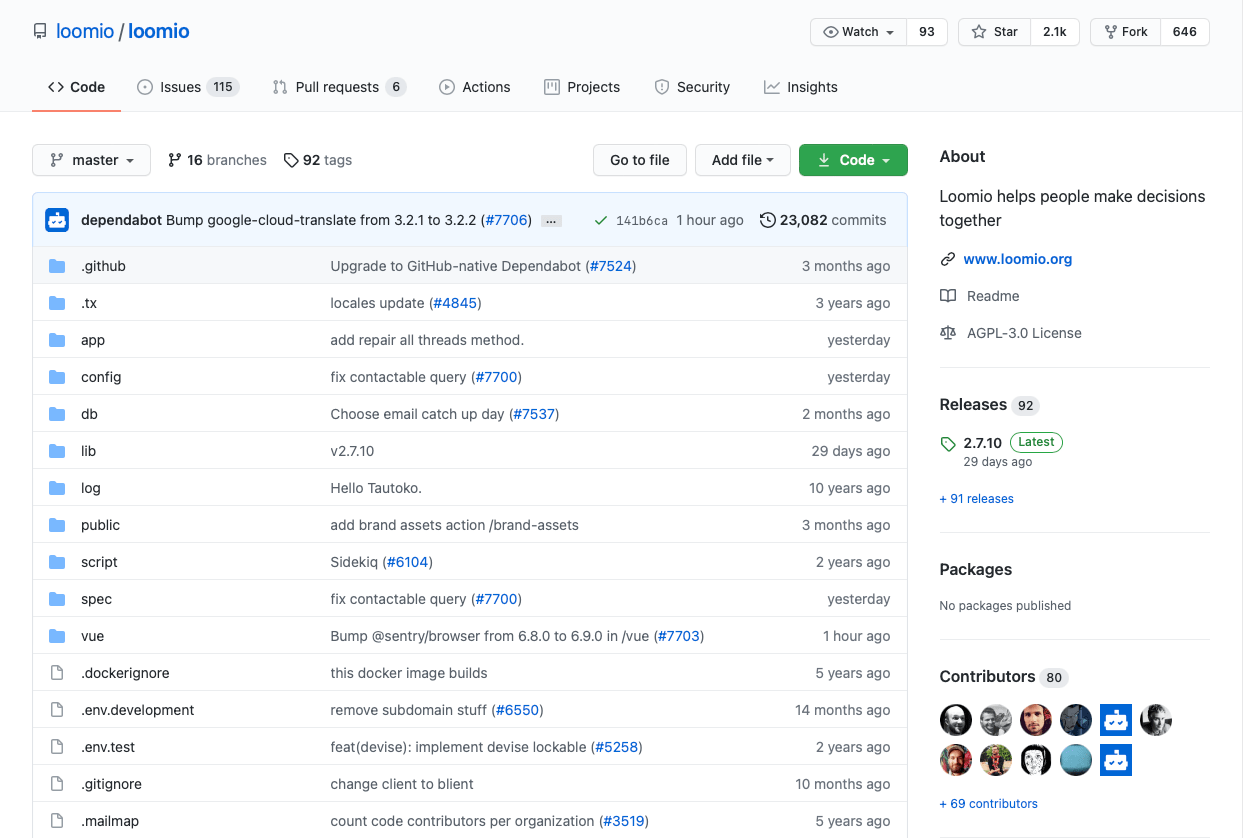Viewport: 1243px width, 838px height.
Task: Fork the loomio repository
Action: tap(1125, 32)
